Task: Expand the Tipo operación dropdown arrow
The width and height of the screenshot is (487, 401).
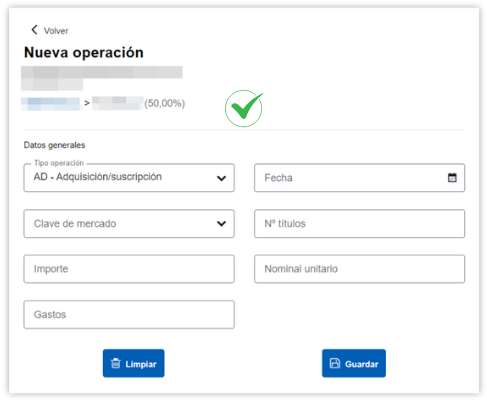Action: click(221, 178)
